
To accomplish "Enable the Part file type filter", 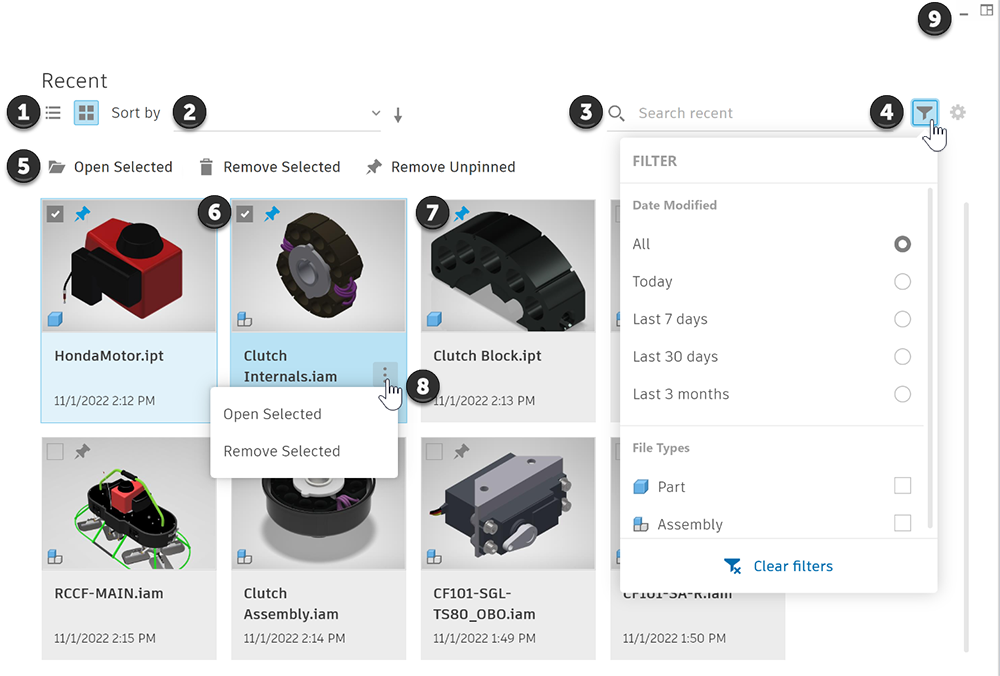I will (902, 486).
